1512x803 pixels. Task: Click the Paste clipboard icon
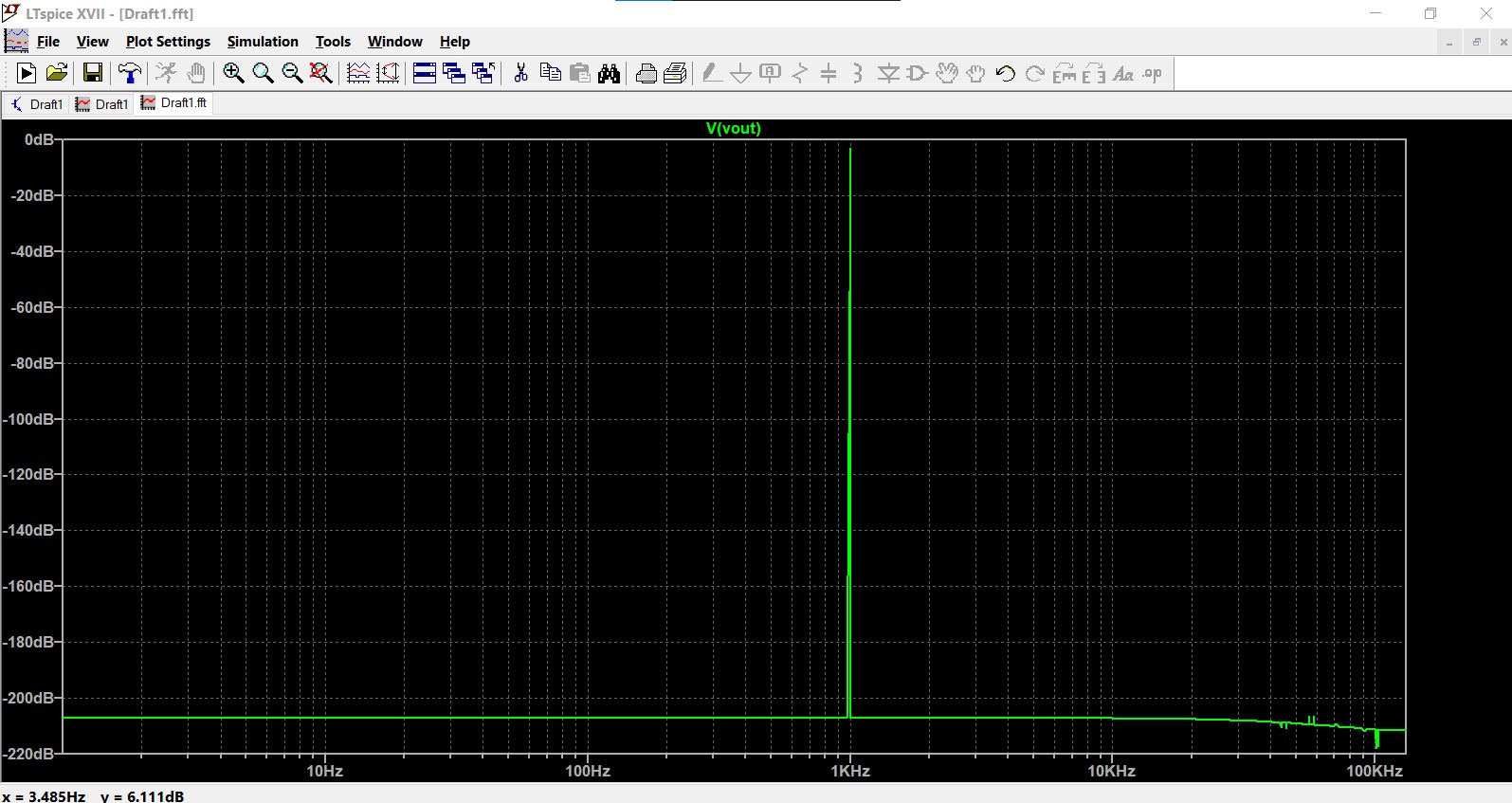tap(579, 73)
